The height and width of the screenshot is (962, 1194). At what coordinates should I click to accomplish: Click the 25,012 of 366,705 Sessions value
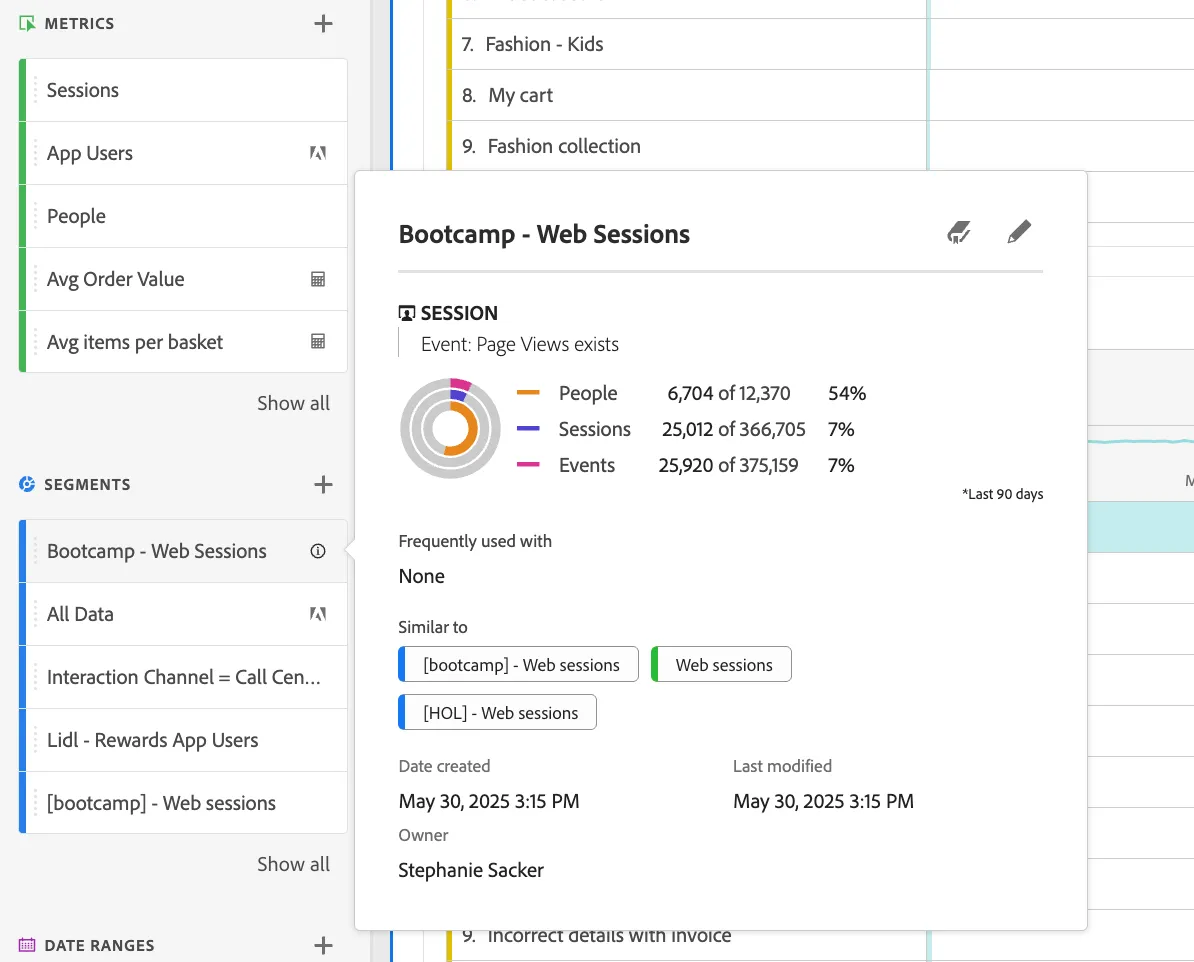click(733, 430)
